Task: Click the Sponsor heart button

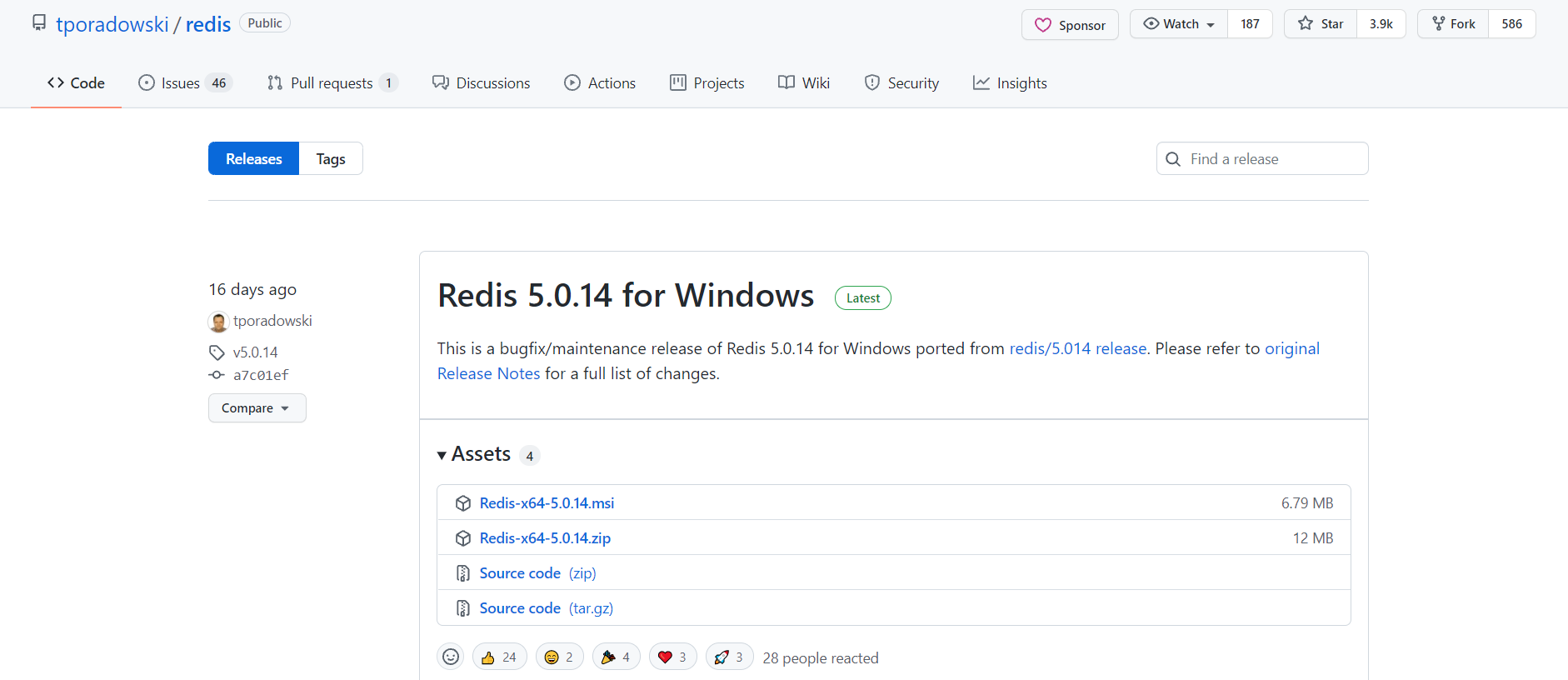Action: (x=1070, y=25)
